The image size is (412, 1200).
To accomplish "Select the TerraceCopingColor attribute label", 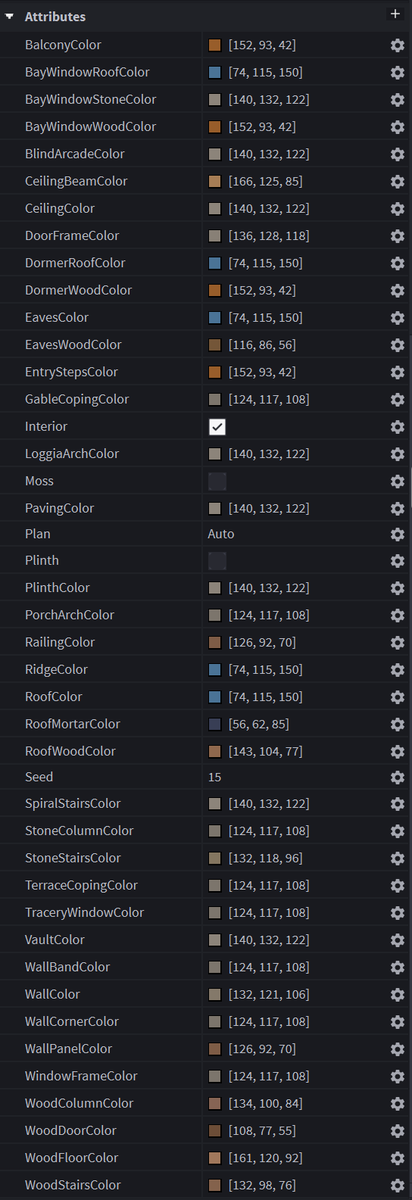I will pos(81,886).
